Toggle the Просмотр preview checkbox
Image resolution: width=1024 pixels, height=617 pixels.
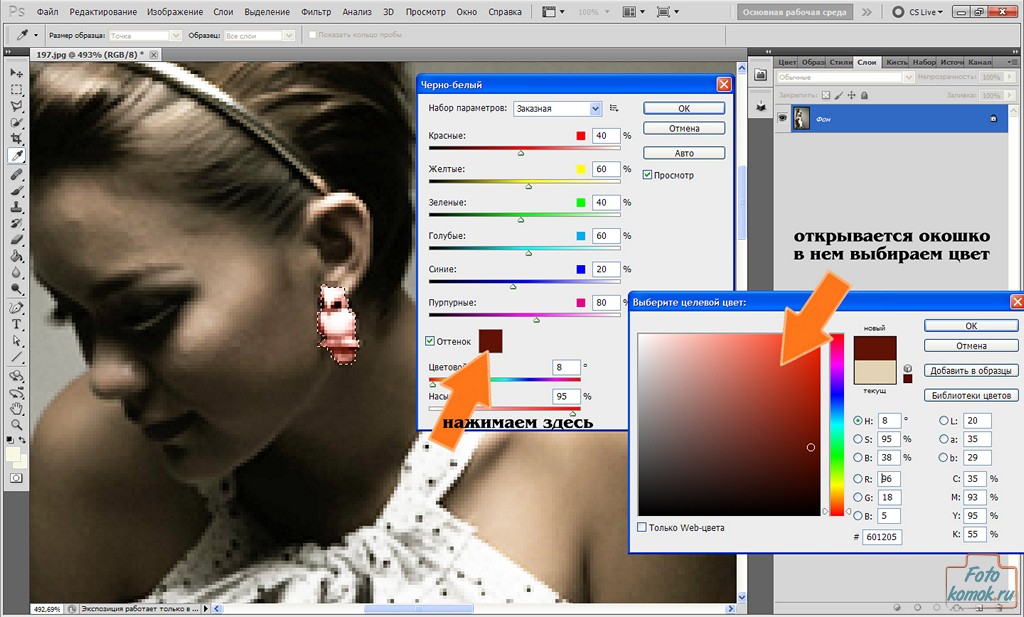(648, 175)
